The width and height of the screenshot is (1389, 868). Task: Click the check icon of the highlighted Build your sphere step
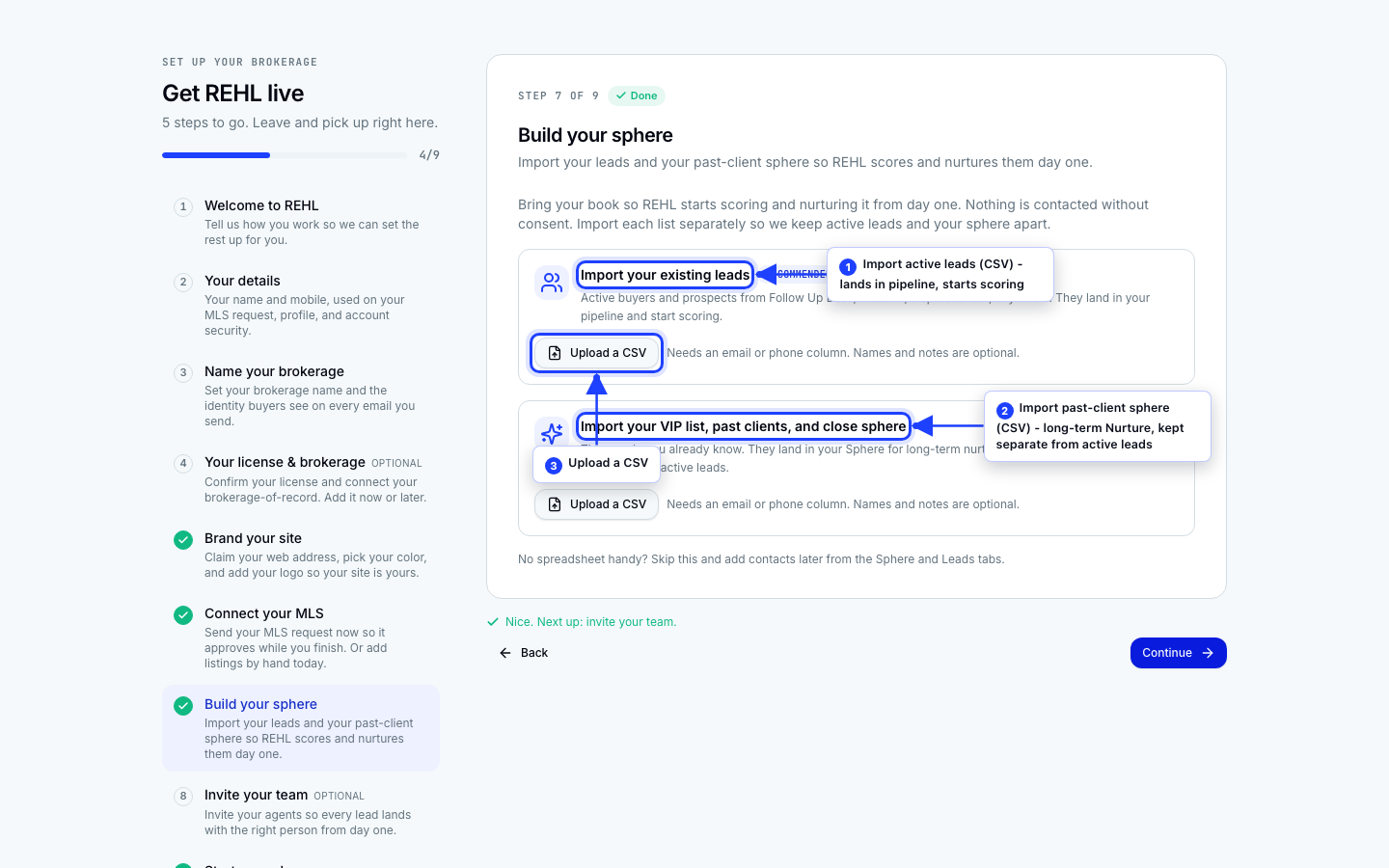pos(183,706)
